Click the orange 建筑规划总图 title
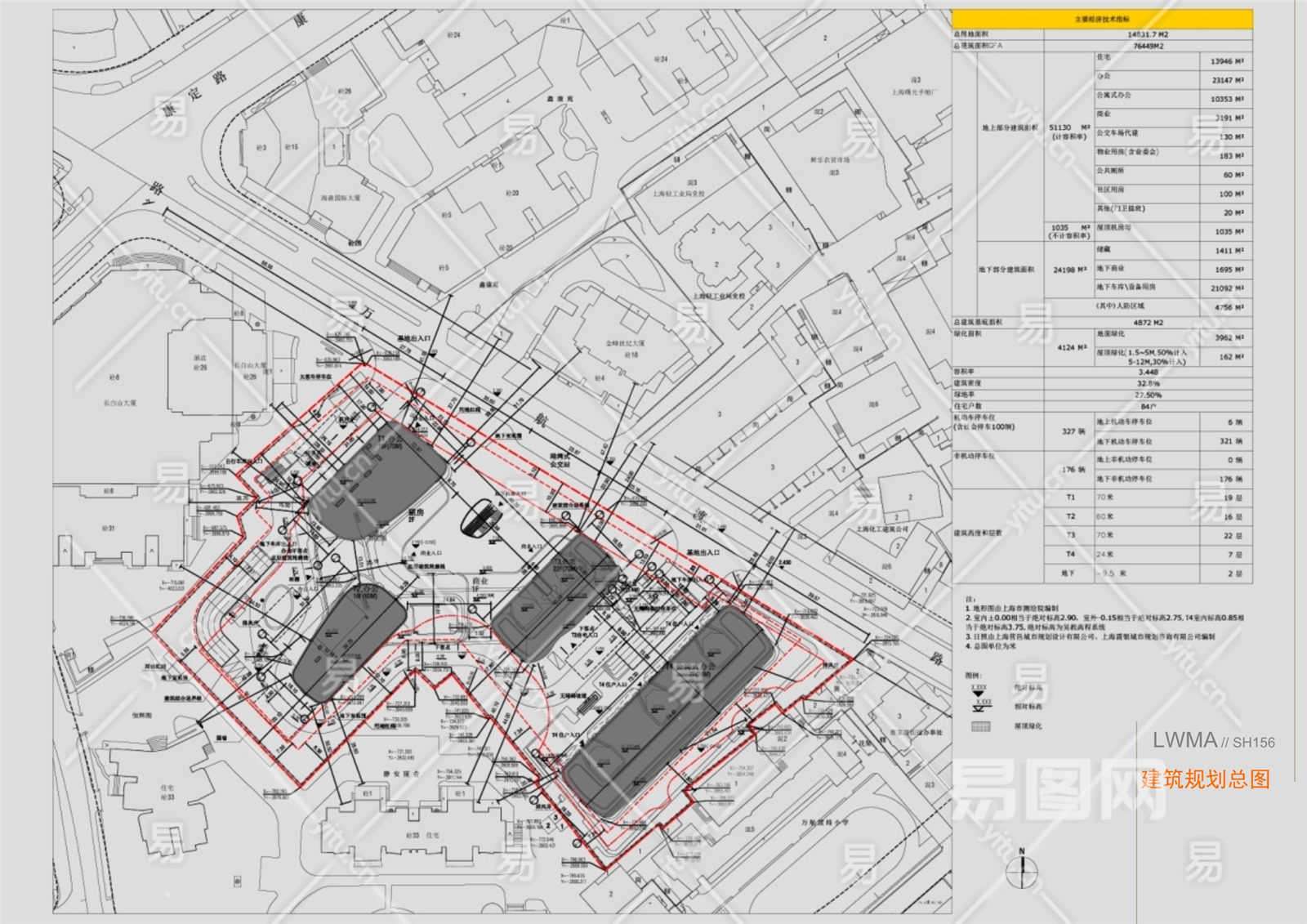The width and height of the screenshot is (1307, 924). (1205, 779)
